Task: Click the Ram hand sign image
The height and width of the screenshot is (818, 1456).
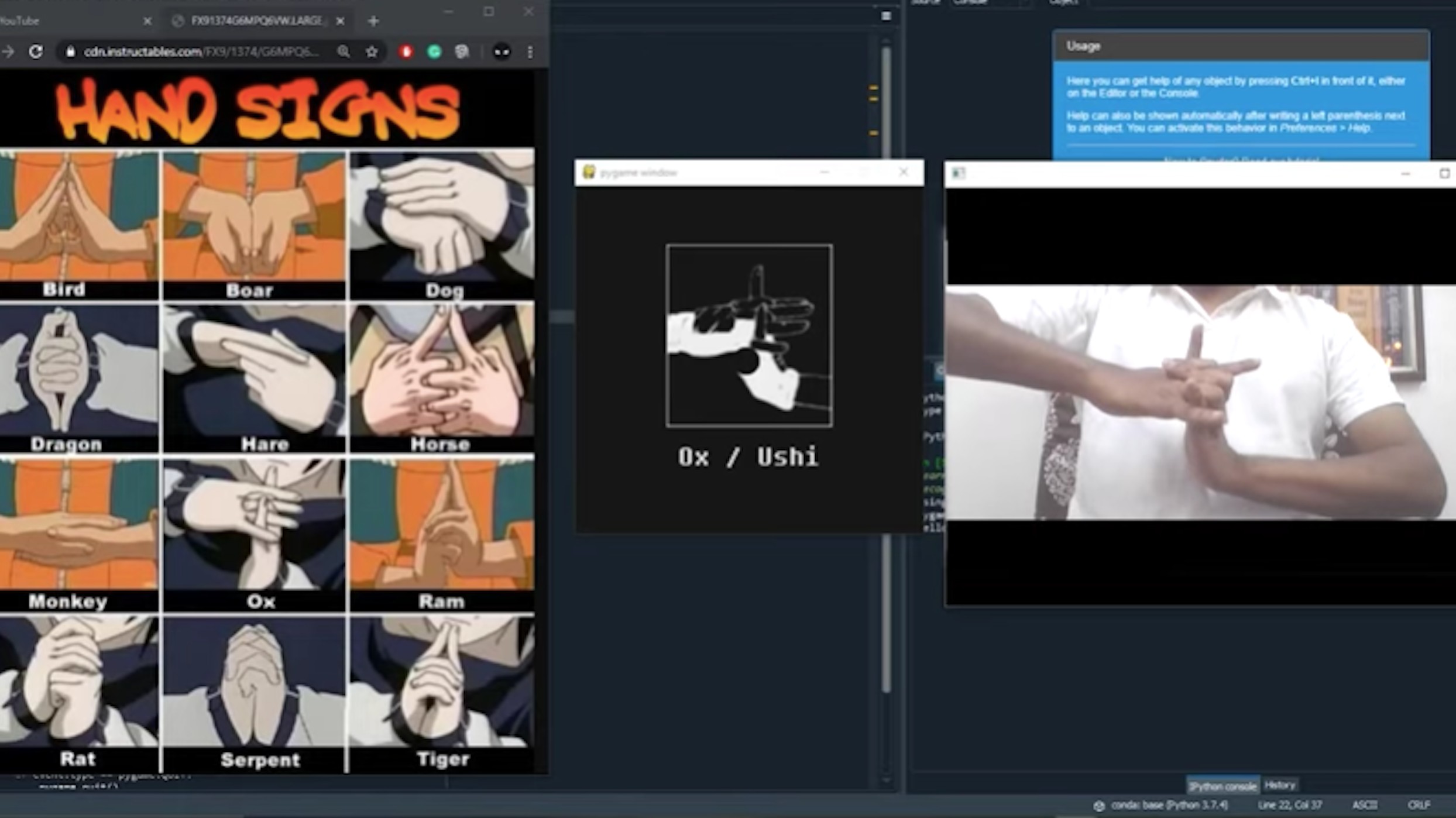Action: point(442,525)
